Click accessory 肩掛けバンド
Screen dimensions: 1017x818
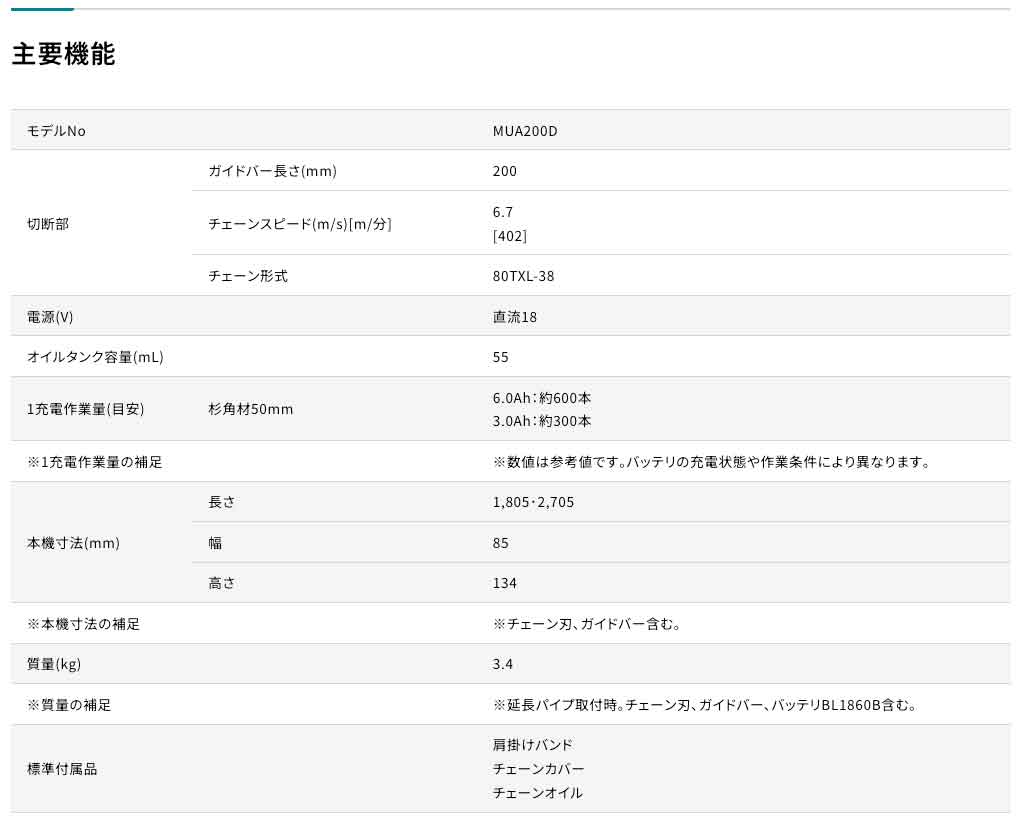(532, 745)
